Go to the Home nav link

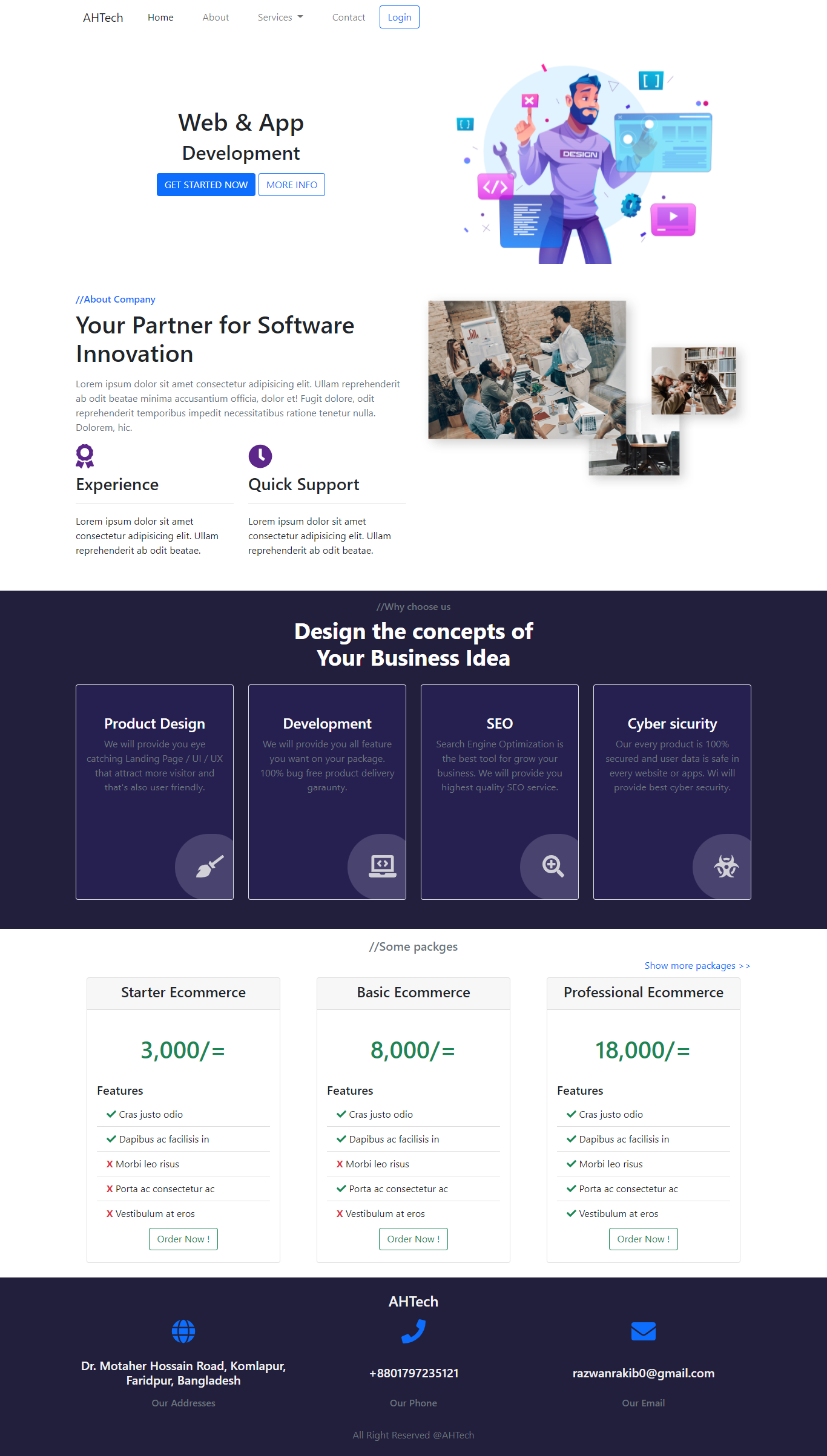tap(160, 18)
